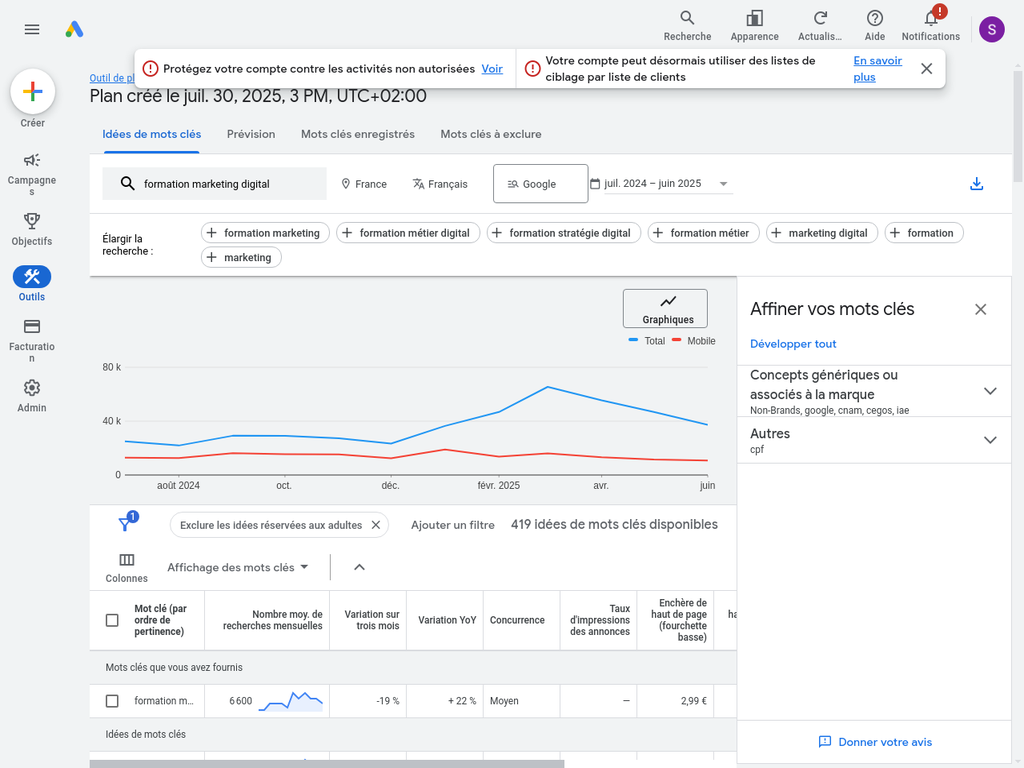
Task: Click Ajouter un filtre
Action: coord(453,525)
